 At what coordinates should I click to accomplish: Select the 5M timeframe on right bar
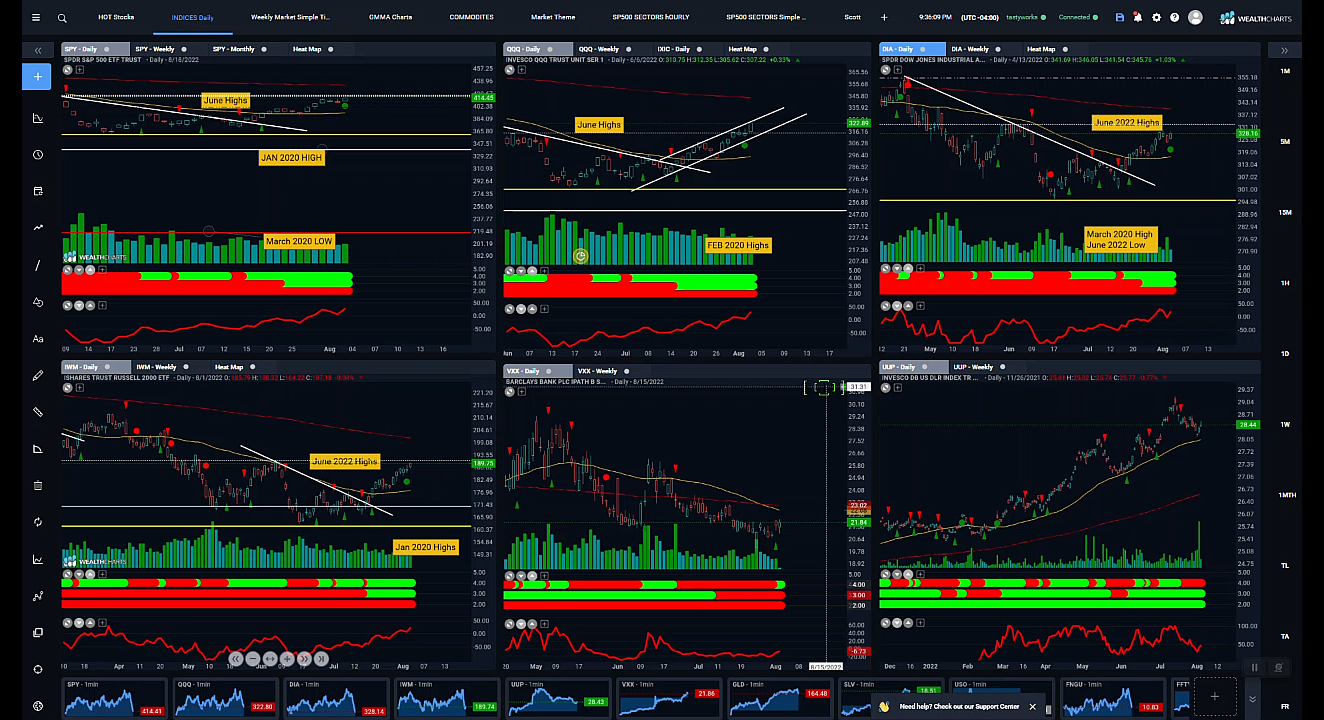1284,142
